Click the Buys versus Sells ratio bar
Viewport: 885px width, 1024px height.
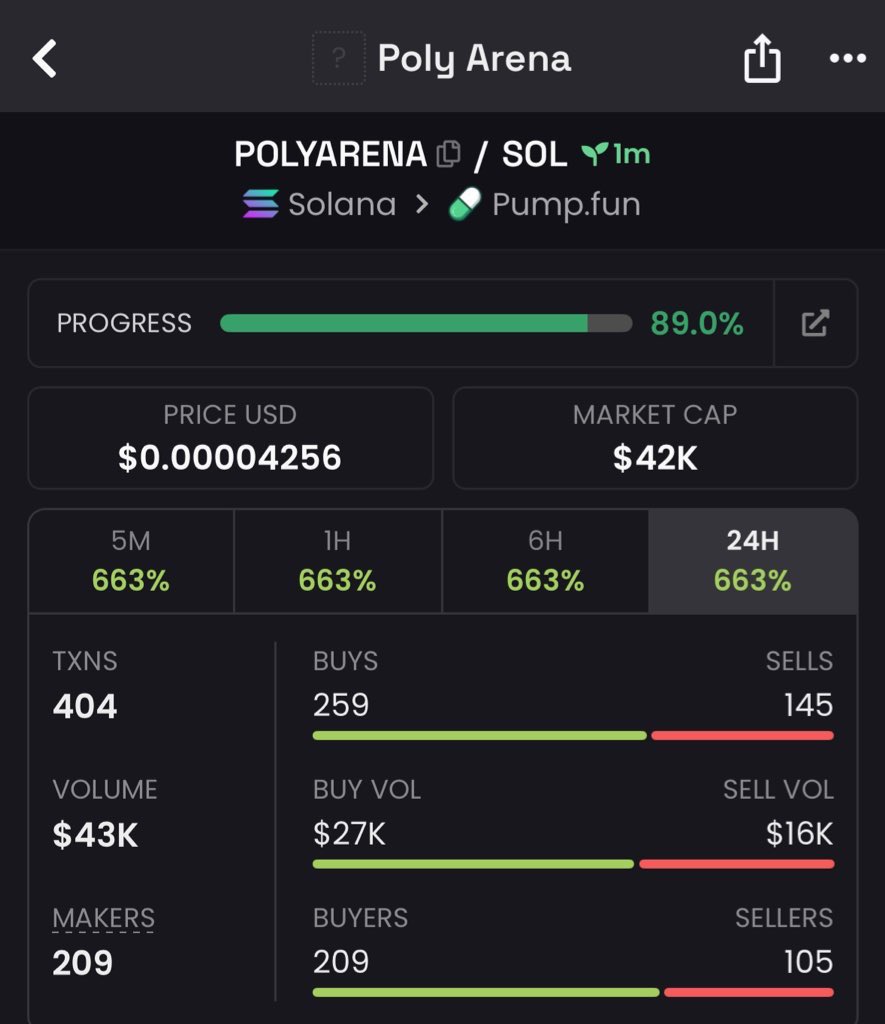tap(572, 736)
